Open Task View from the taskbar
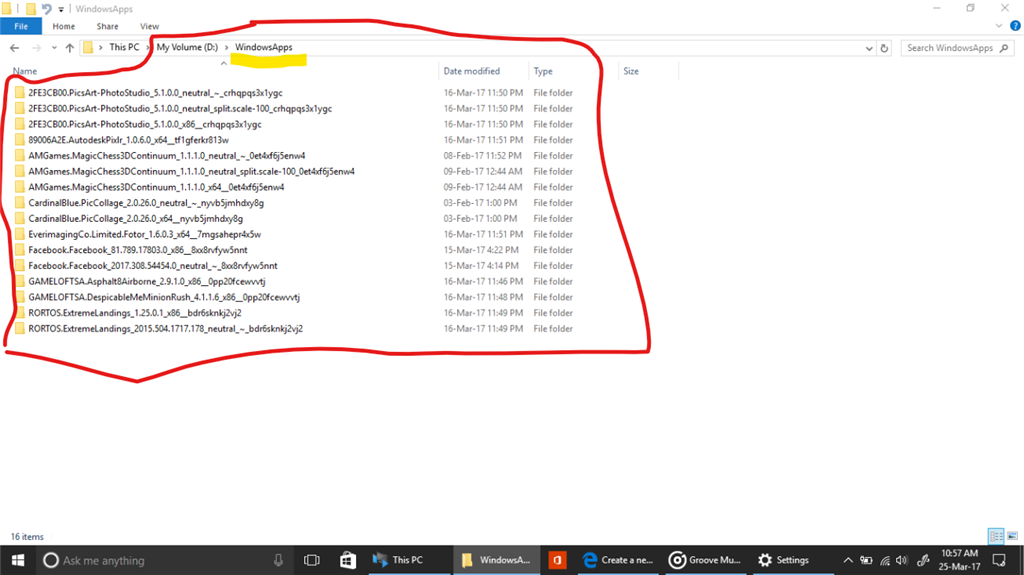Image resolution: width=1024 pixels, height=575 pixels. point(311,560)
